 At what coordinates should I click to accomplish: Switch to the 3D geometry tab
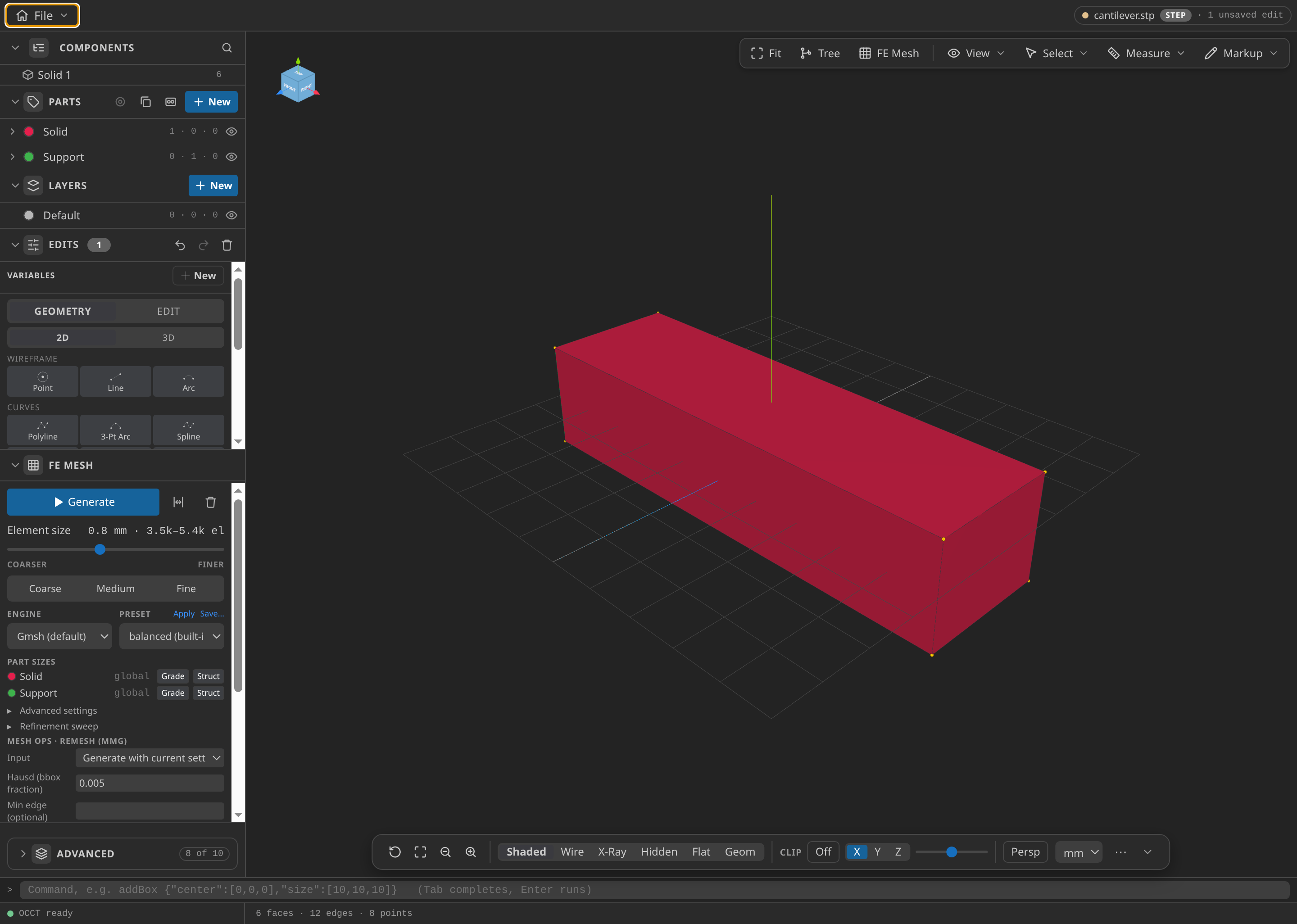(168, 337)
